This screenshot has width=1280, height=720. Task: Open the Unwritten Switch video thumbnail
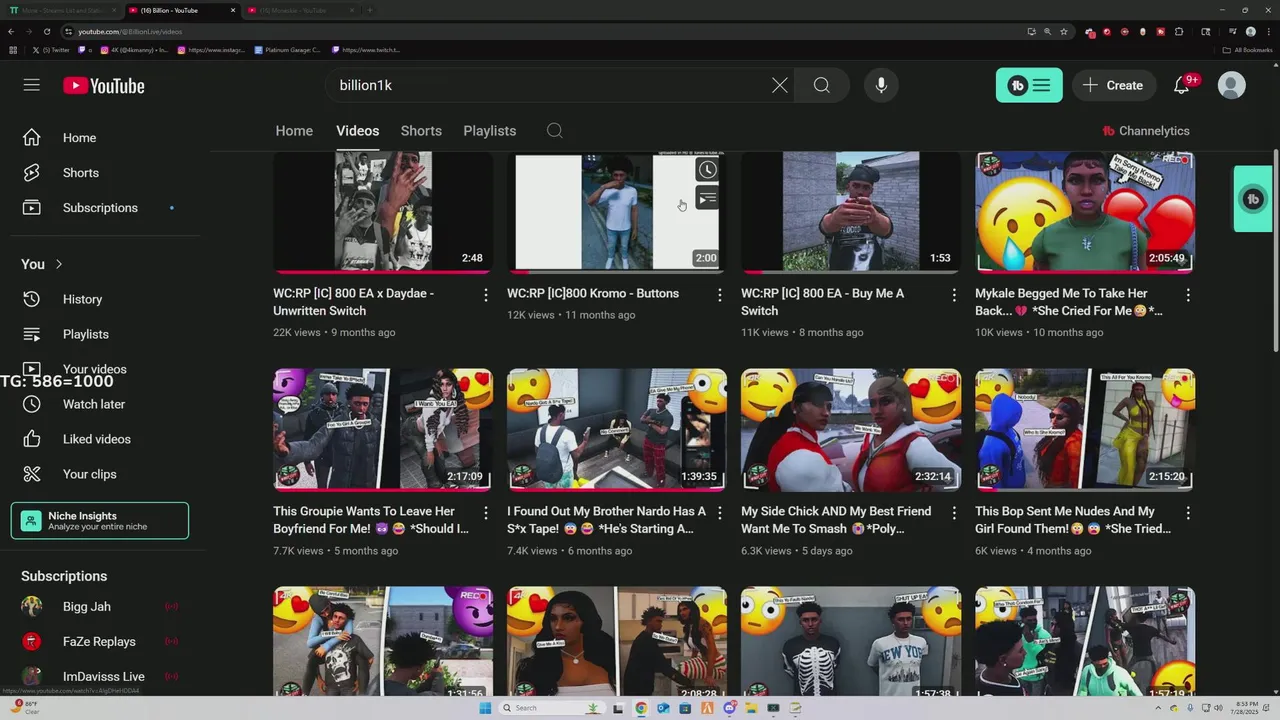tap(383, 212)
